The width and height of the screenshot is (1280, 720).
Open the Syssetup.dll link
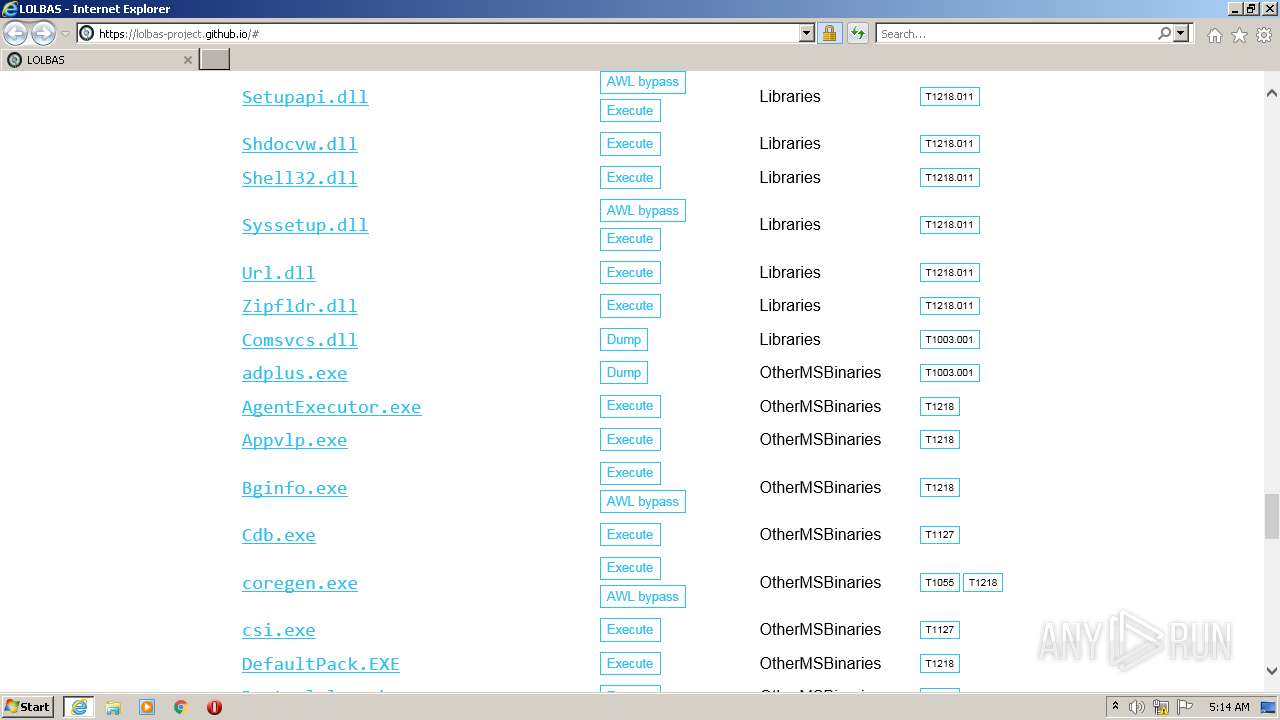point(305,225)
